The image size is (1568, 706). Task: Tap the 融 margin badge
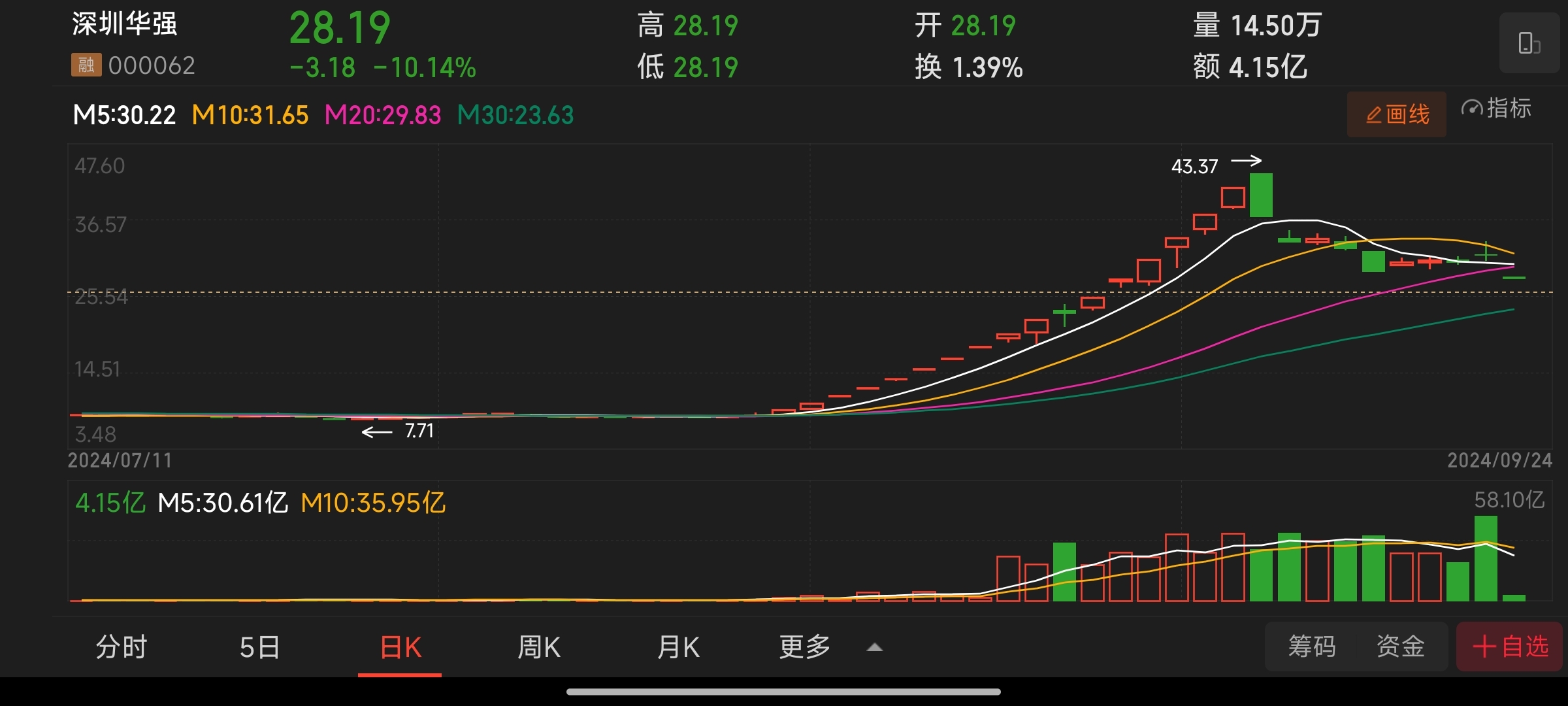(86, 65)
